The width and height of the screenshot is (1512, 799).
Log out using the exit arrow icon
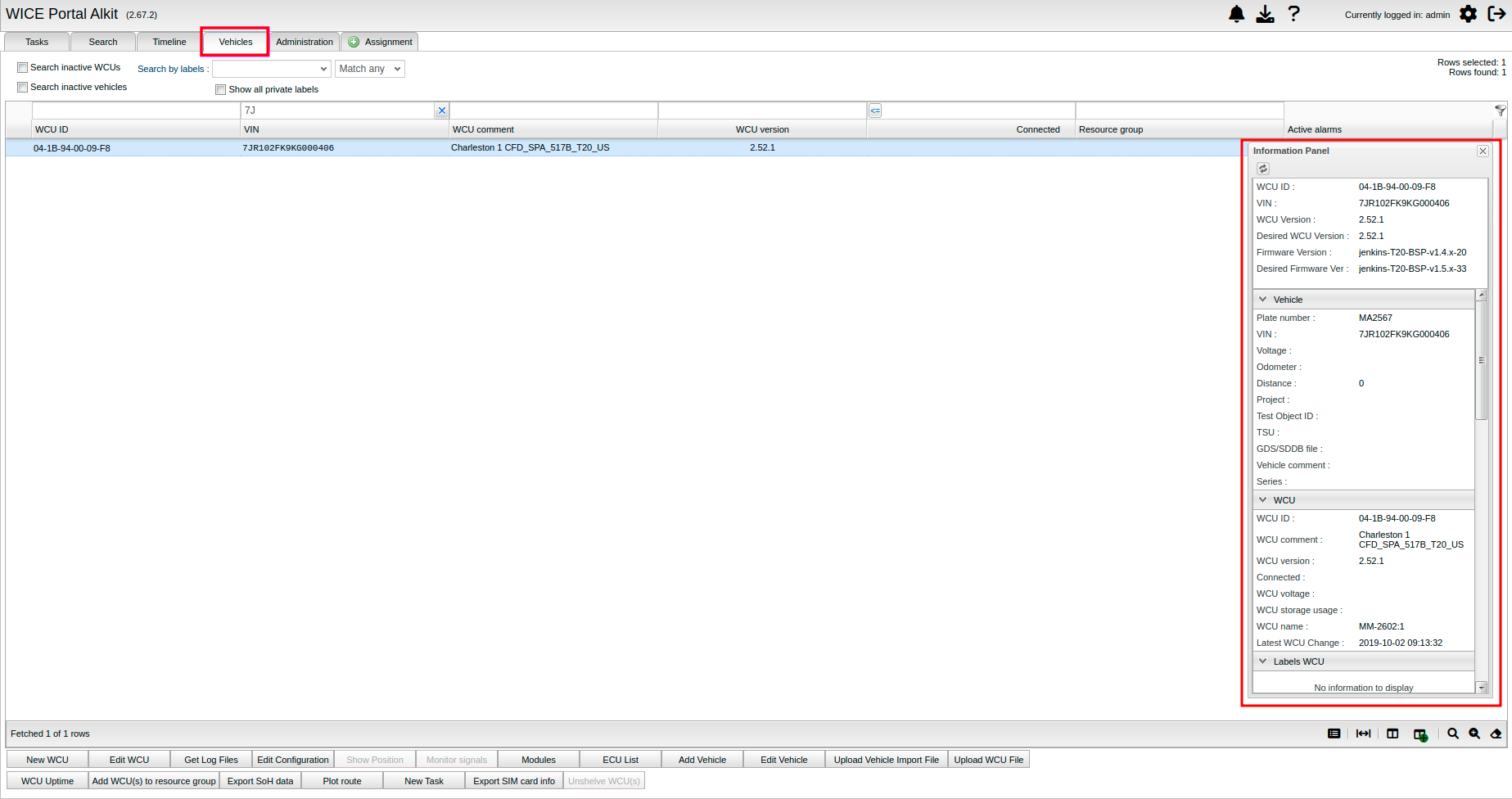(1496, 14)
